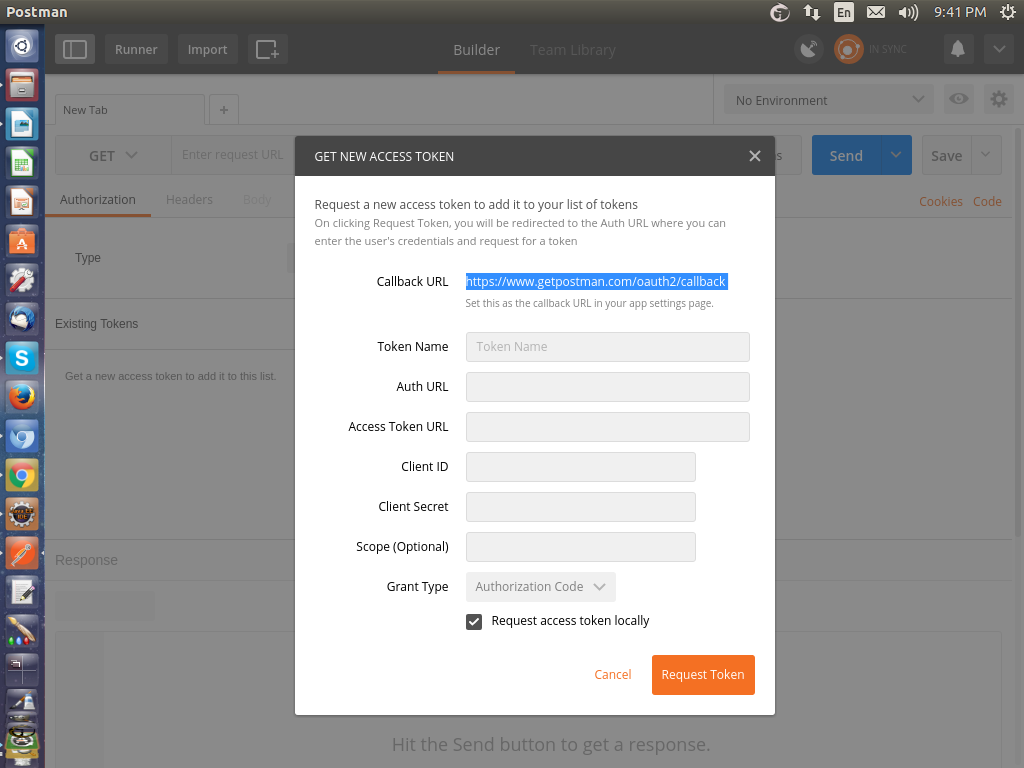Launch Thunderbird mail from dock

22,319
